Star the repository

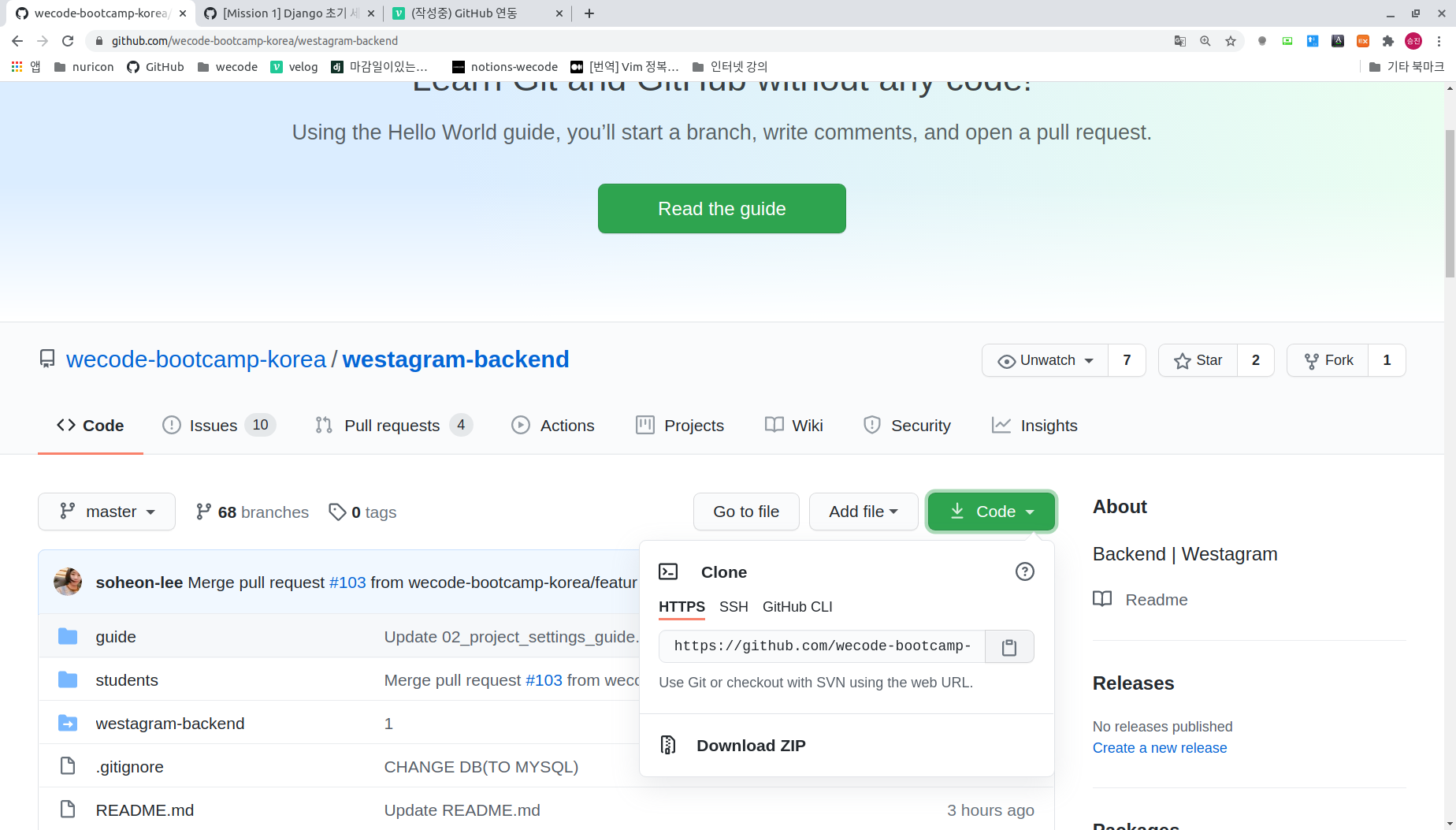1198,360
